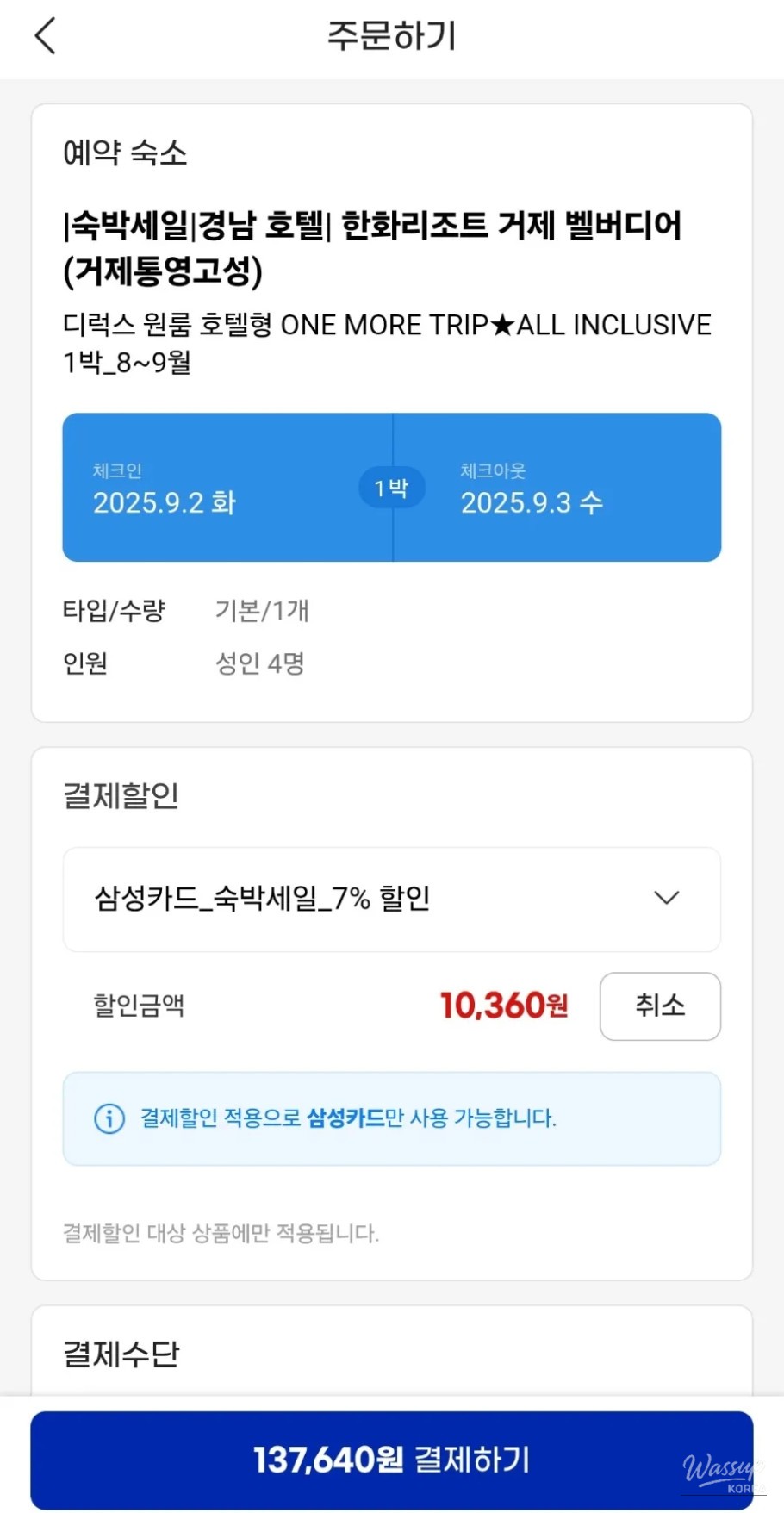The image size is (784, 1513).
Task: Cancel the discount with 취소 button
Action: [x=660, y=1006]
